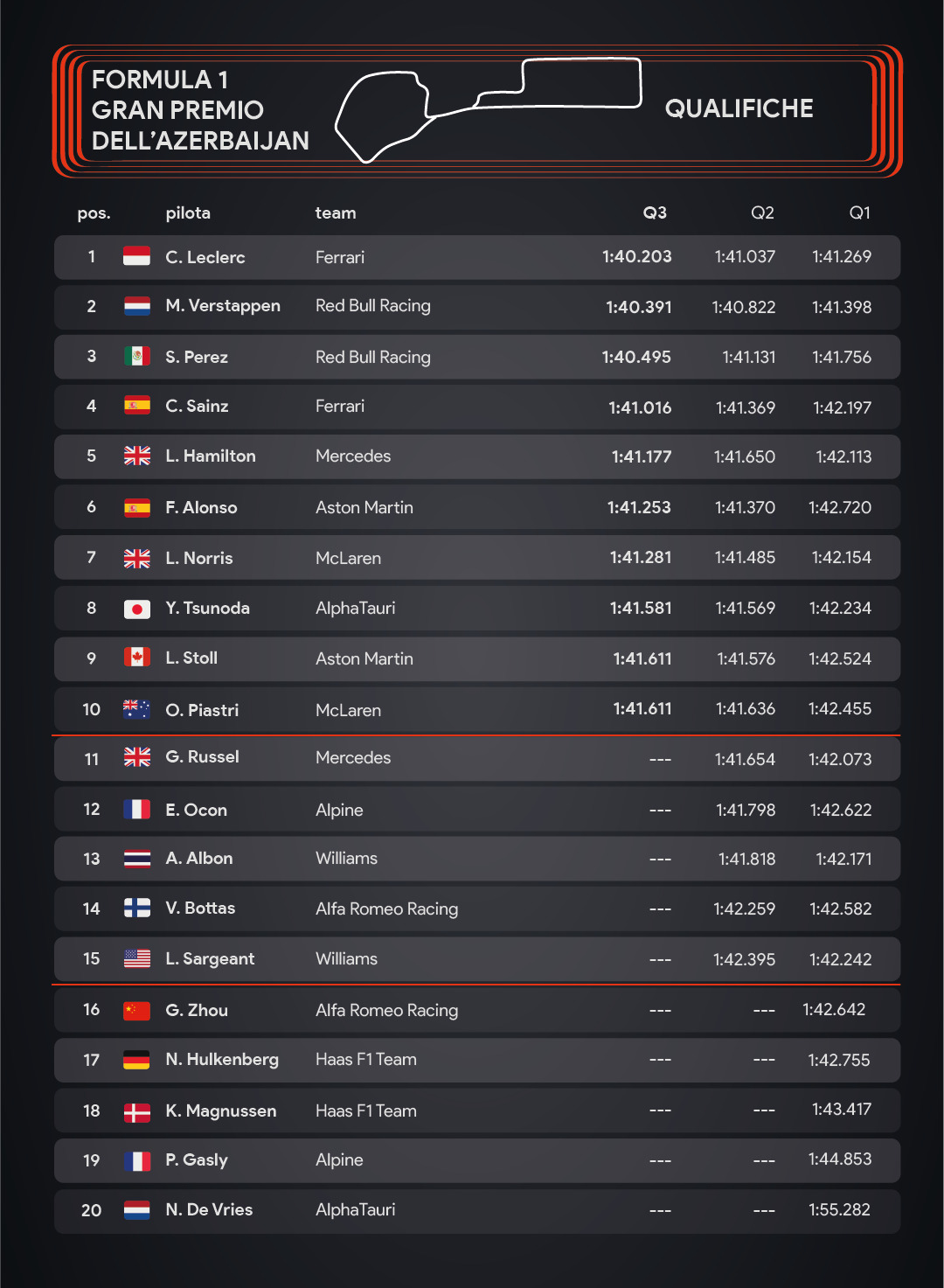Select the German flag next to N. Hulkenberg
This screenshot has height=1288, width=944.
pyautogui.click(x=136, y=1060)
